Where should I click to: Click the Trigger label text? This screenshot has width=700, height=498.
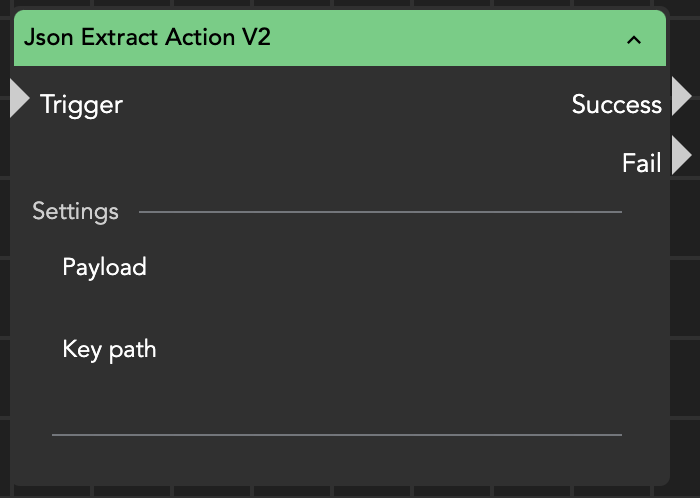[81, 104]
